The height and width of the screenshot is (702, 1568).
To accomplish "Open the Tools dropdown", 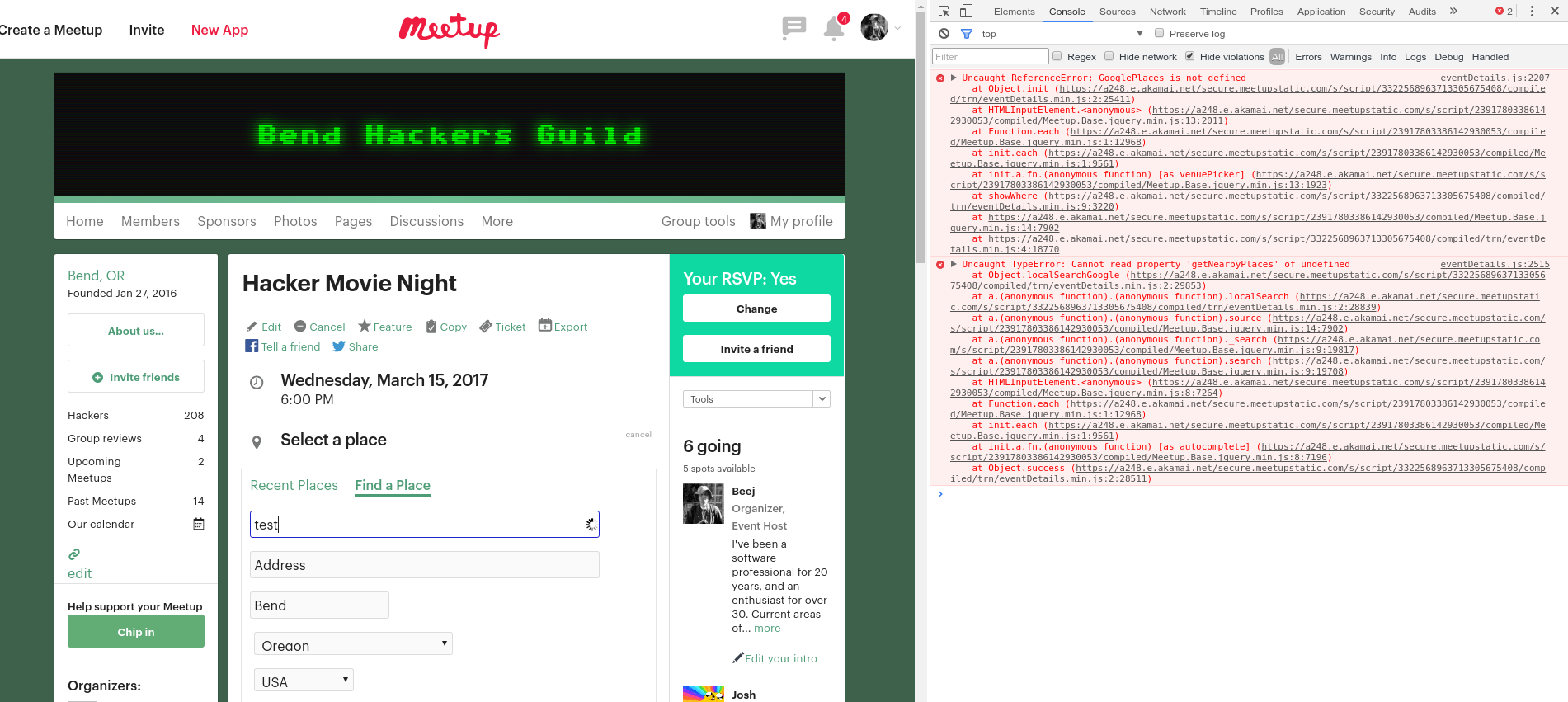I will tap(756, 398).
